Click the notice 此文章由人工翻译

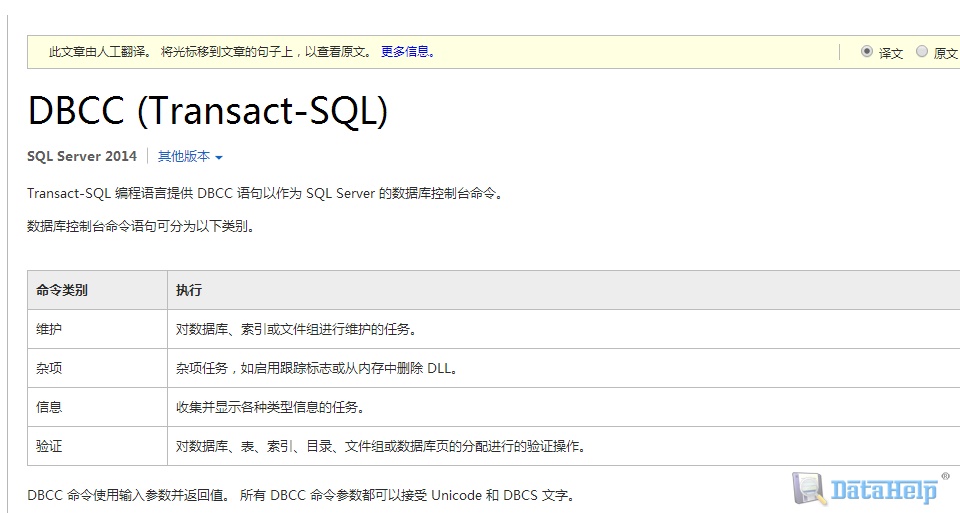[x=100, y=52]
